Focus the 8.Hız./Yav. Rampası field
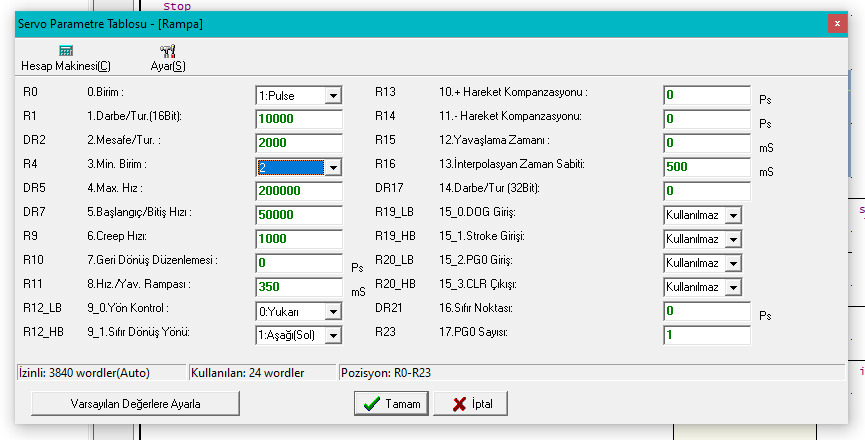This screenshot has width=865, height=440. pos(299,287)
